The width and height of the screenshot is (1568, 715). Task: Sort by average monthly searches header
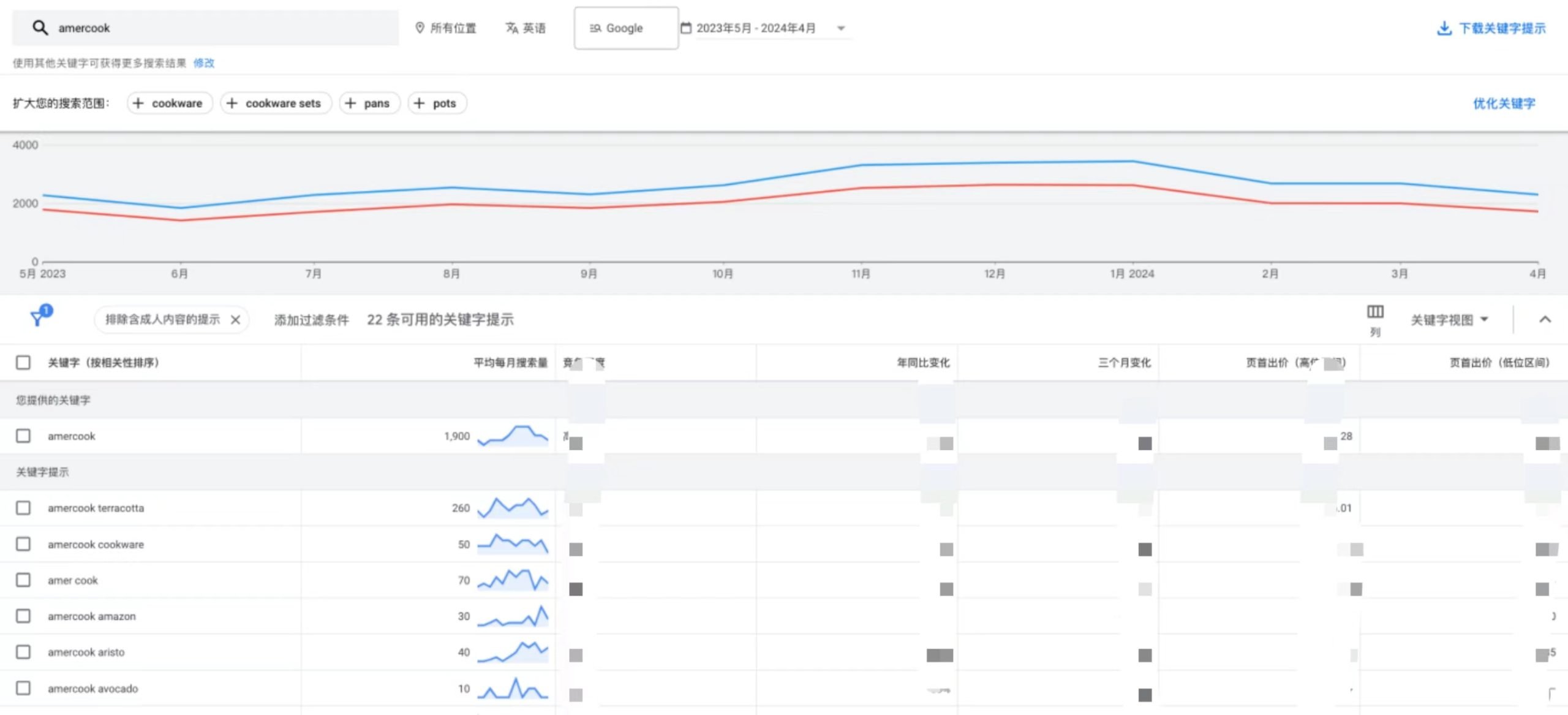pos(510,362)
